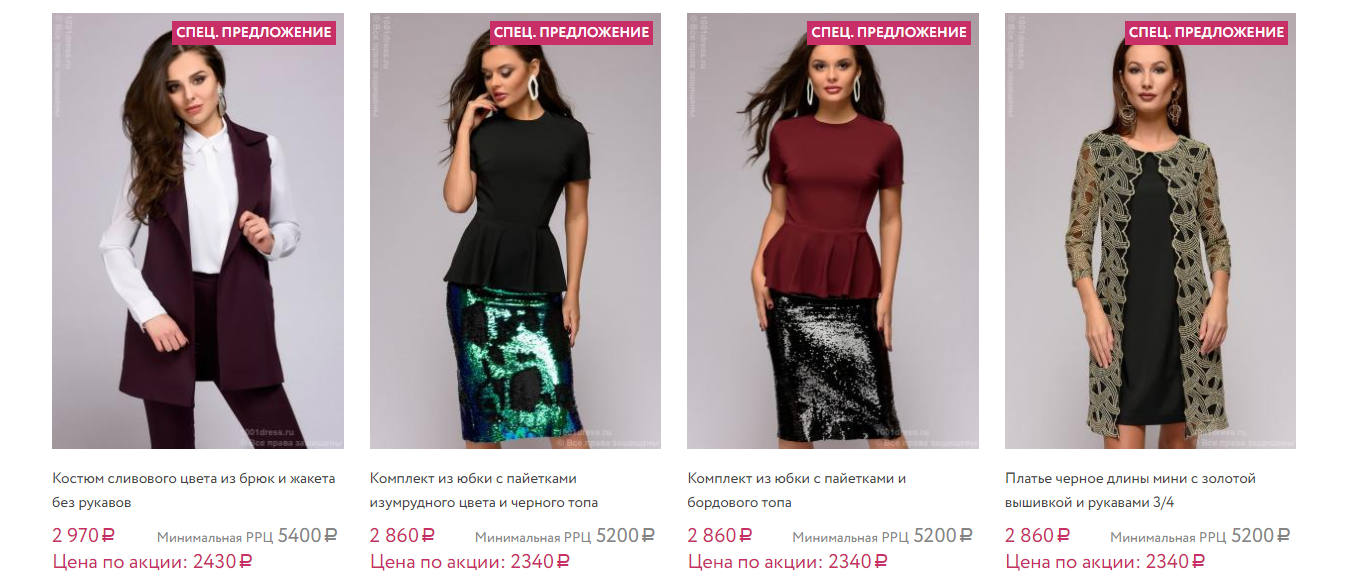
Task: Click 'Цена по акции: 2340 ₽' under the burgundy set
Action: point(787,562)
